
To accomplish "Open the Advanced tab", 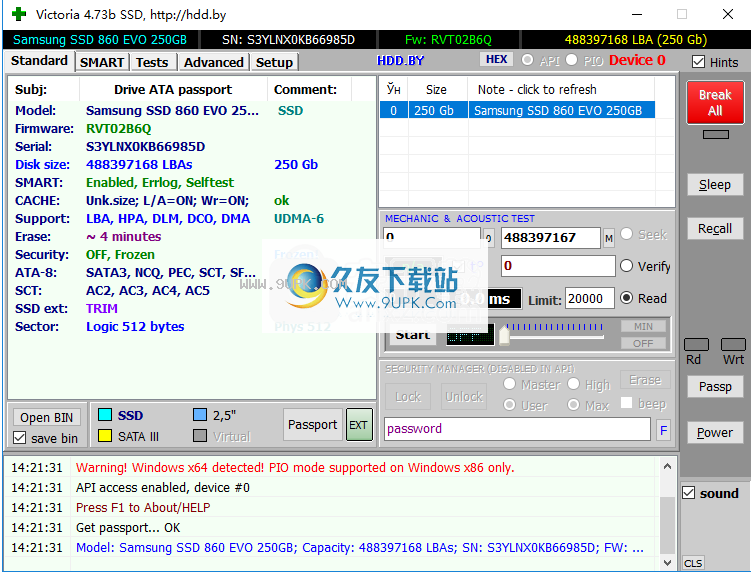I will pos(214,62).
